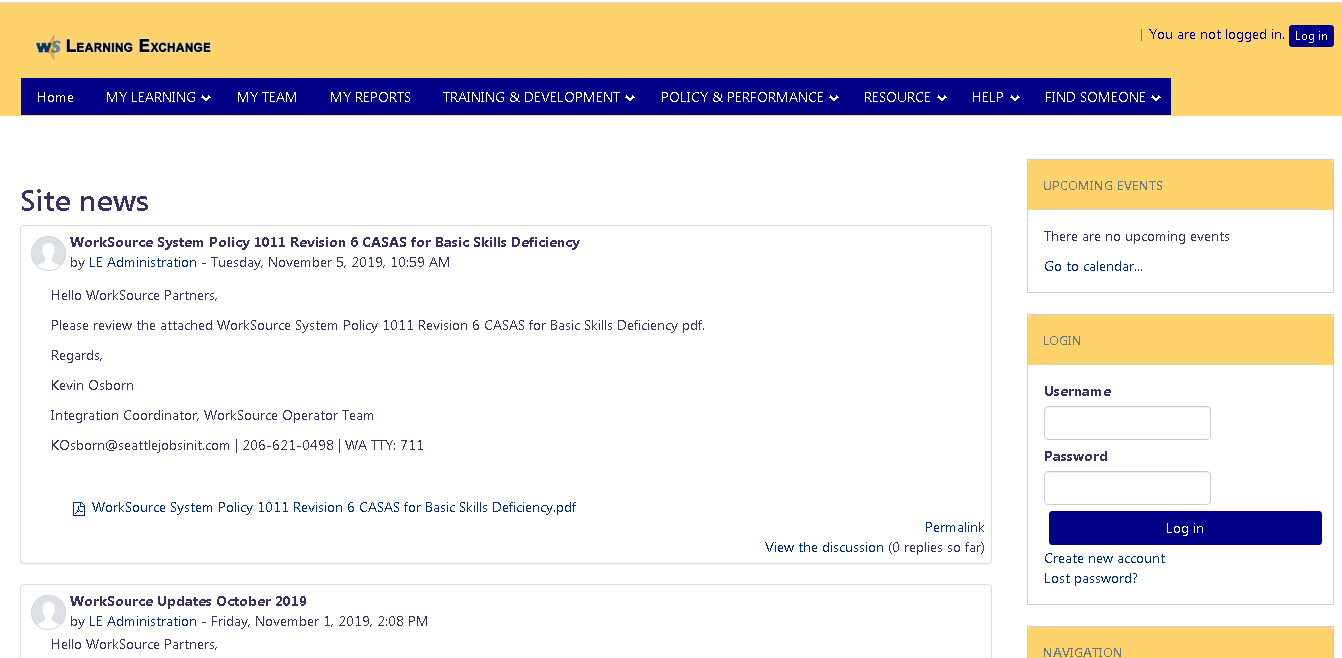Expand the POLICY & PERFORMANCE dropdown
Screen dimensions: 1342x658
click(750, 97)
